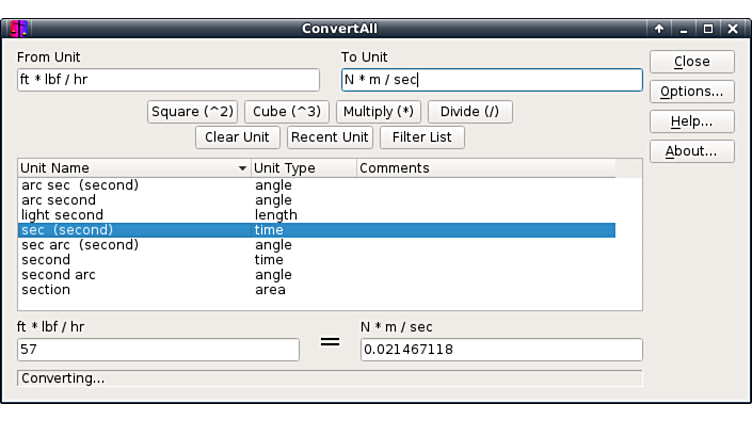Click the Comments column header
The width and height of the screenshot is (752, 423).
pyautogui.click(x=498, y=168)
